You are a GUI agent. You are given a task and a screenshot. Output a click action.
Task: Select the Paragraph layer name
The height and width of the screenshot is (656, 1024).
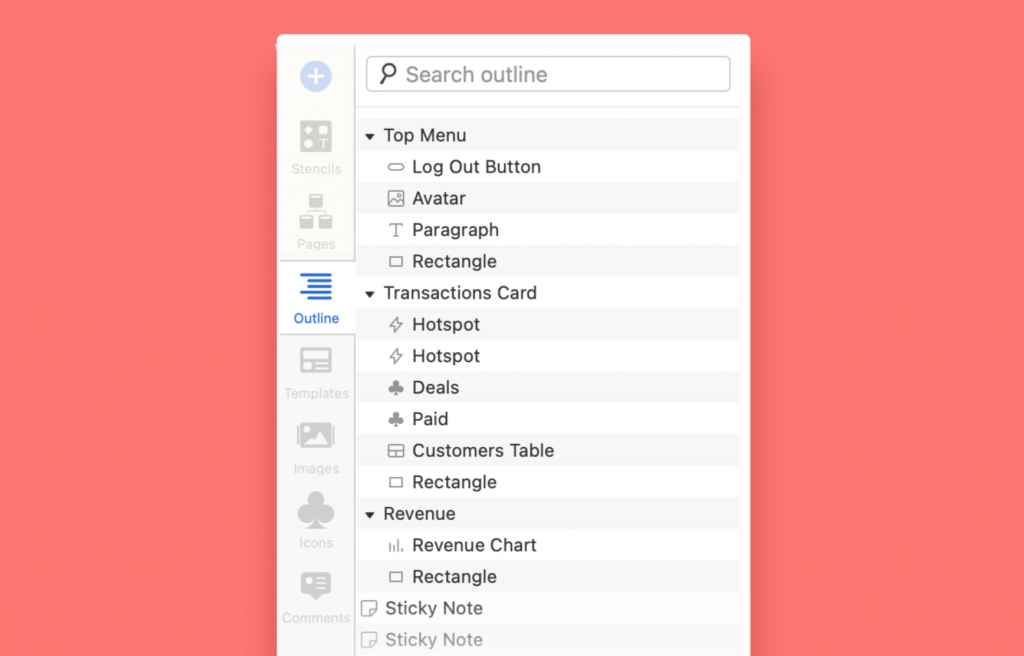tap(455, 230)
